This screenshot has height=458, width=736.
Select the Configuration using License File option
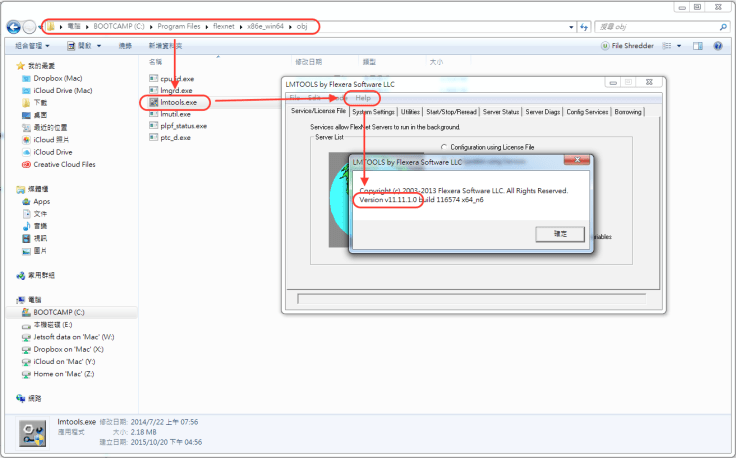443,146
